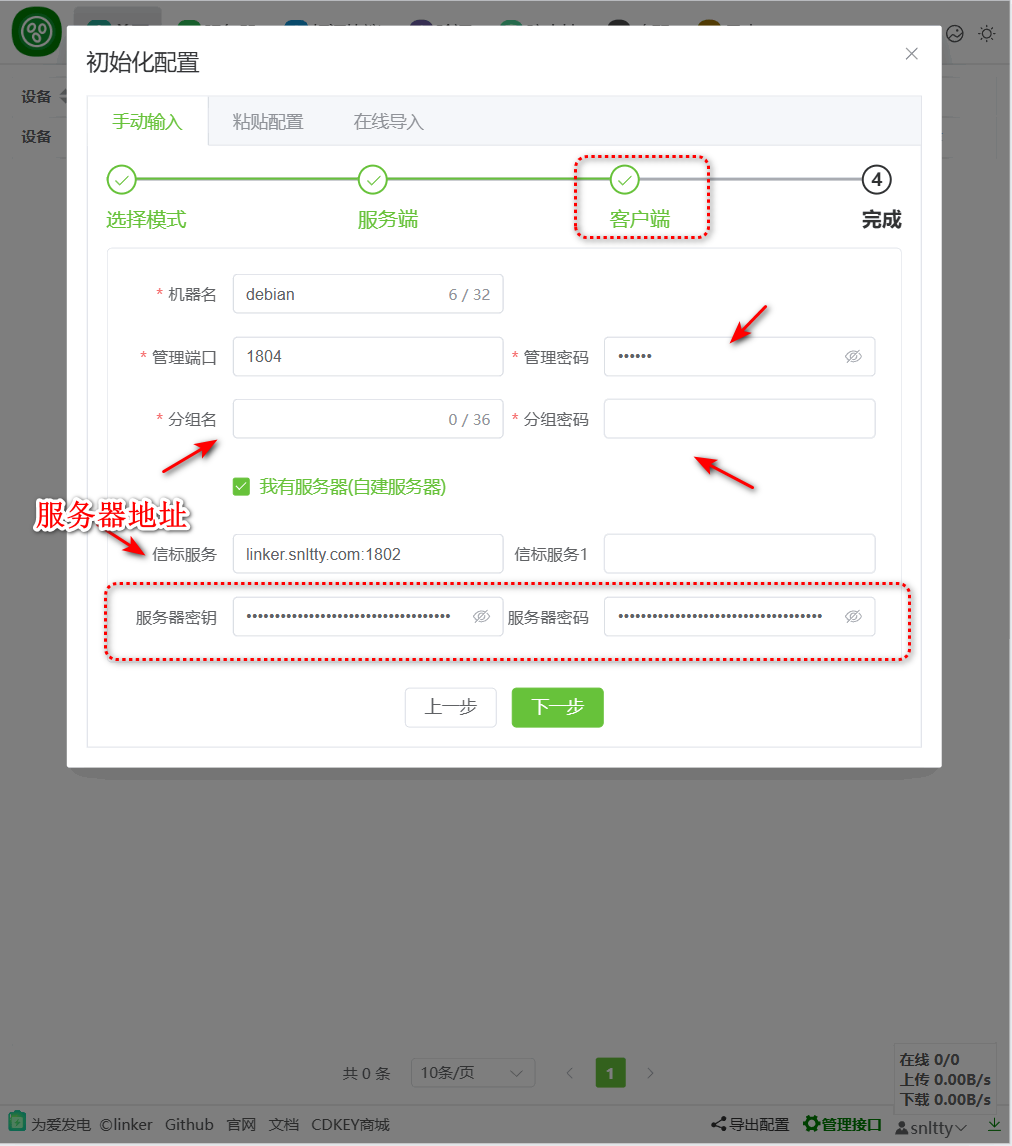The width and height of the screenshot is (1012, 1146).
Task: Click the download arrow icon
Action: [994, 1125]
